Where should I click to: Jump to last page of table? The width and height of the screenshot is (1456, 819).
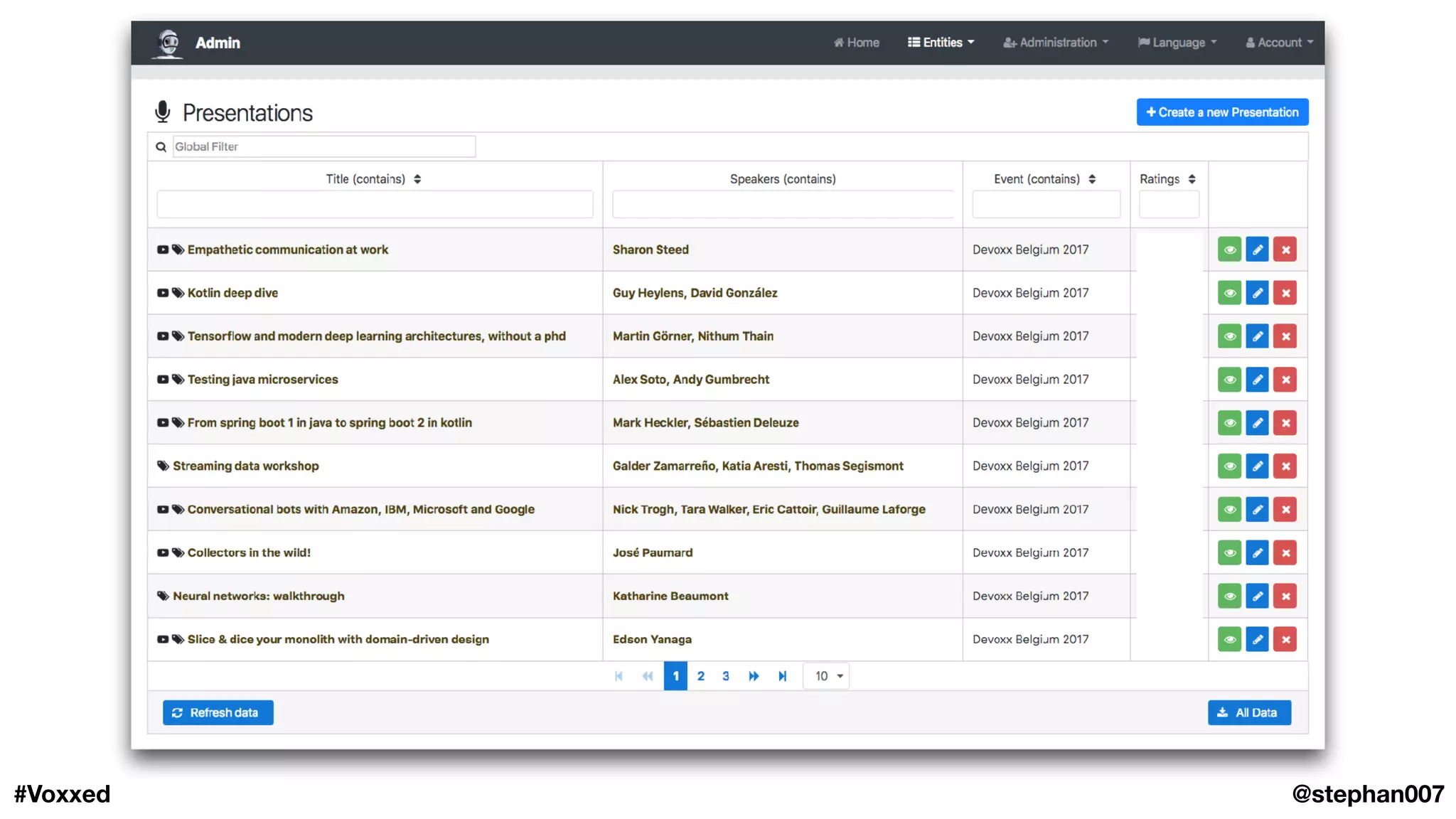coord(782,676)
